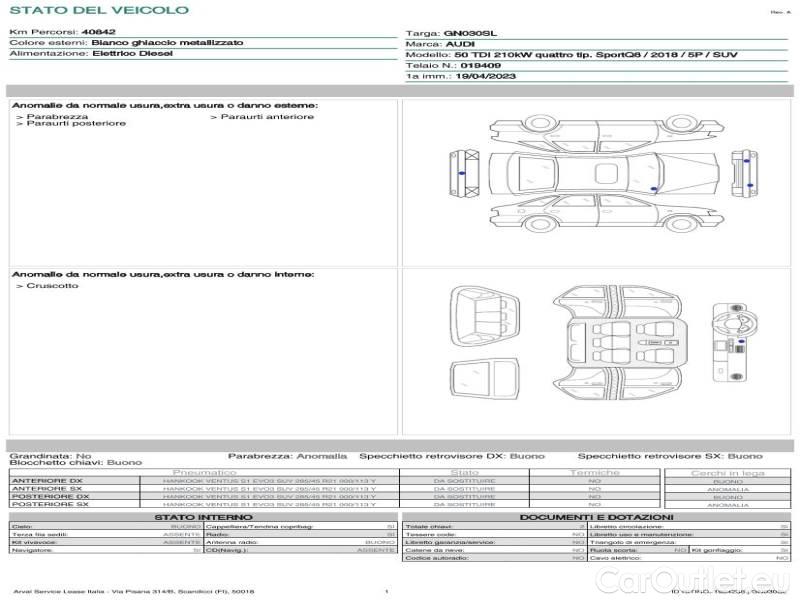The width and height of the screenshot is (800, 600).
Task: Click the Cerchi in lega column header
Action: point(727,472)
